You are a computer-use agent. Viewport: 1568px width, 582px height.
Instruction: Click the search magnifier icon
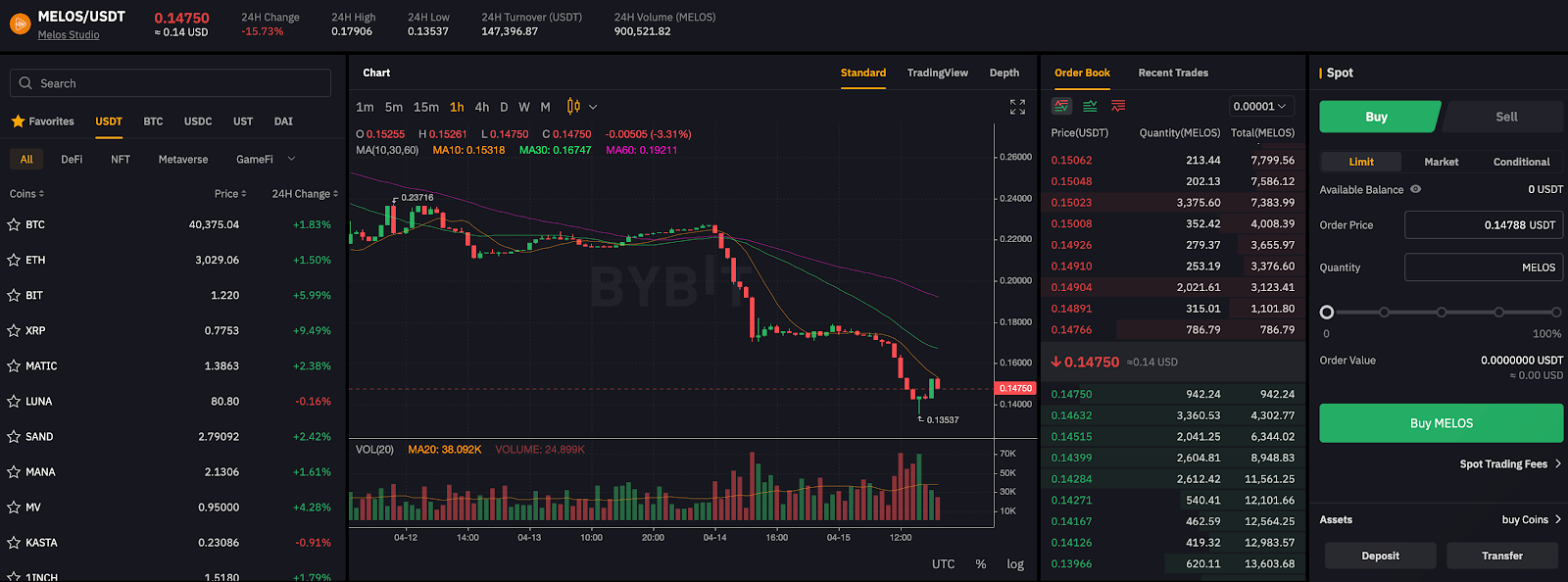pos(25,83)
